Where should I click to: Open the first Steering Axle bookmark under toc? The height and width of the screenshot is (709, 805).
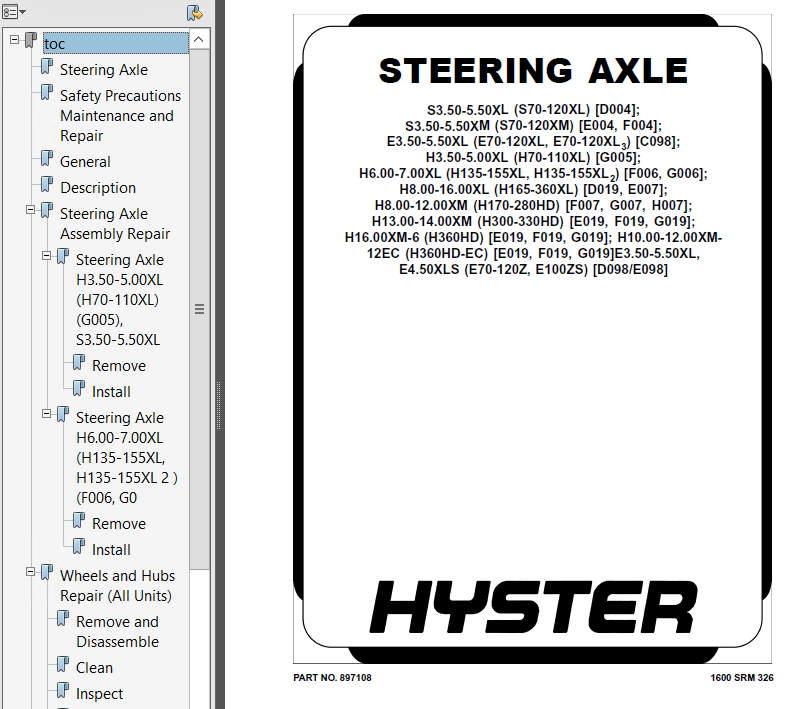[104, 69]
